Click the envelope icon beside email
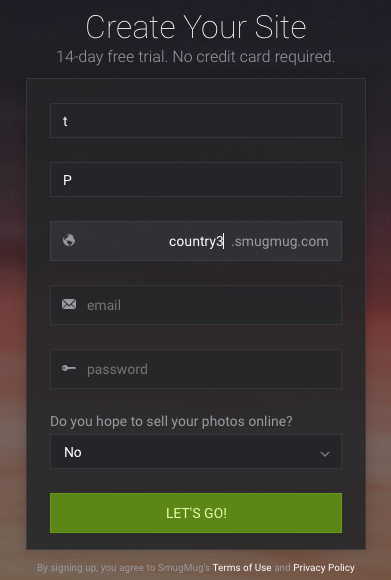 [x=69, y=304]
